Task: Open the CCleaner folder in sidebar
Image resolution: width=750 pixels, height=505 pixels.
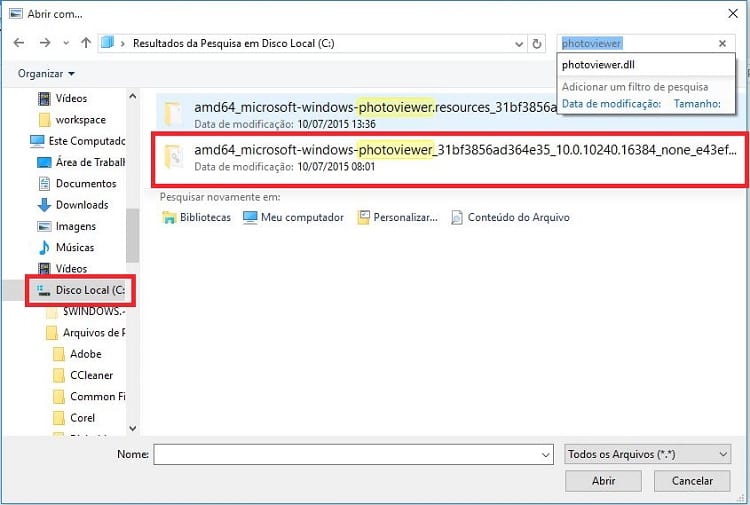Action: (x=83, y=375)
